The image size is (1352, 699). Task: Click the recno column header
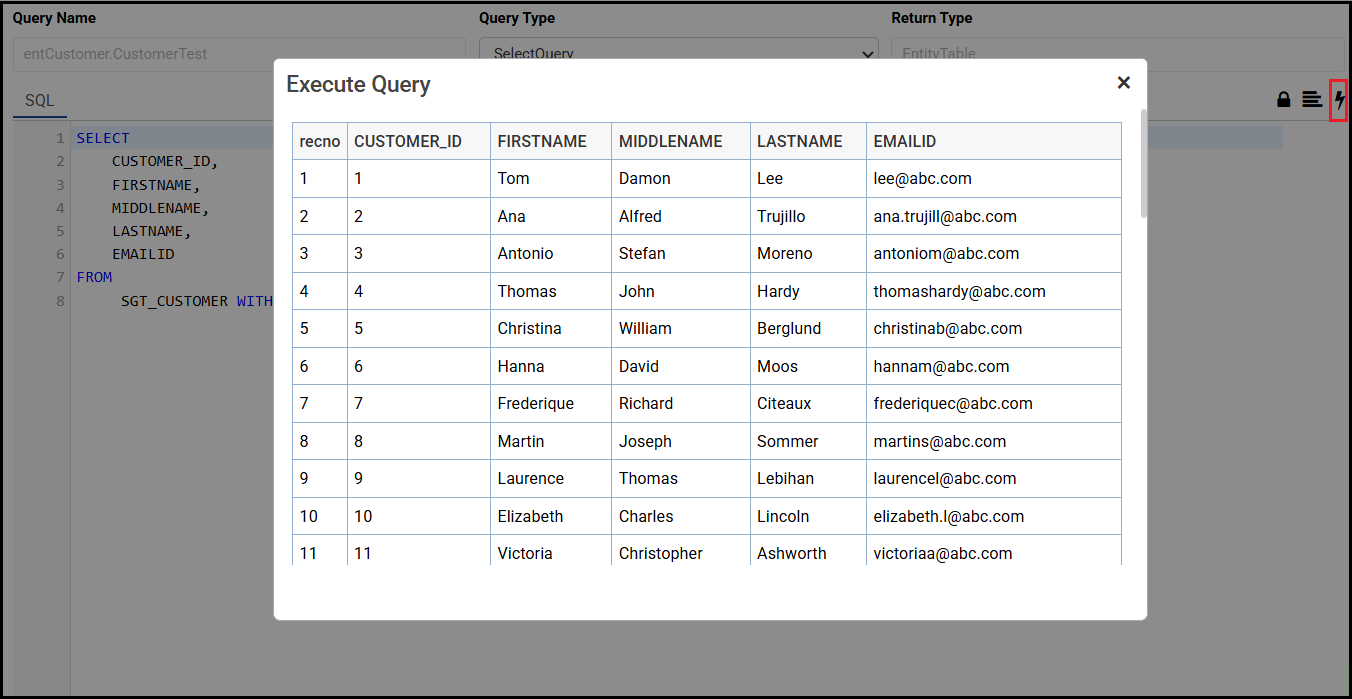[x=320, y=141]
